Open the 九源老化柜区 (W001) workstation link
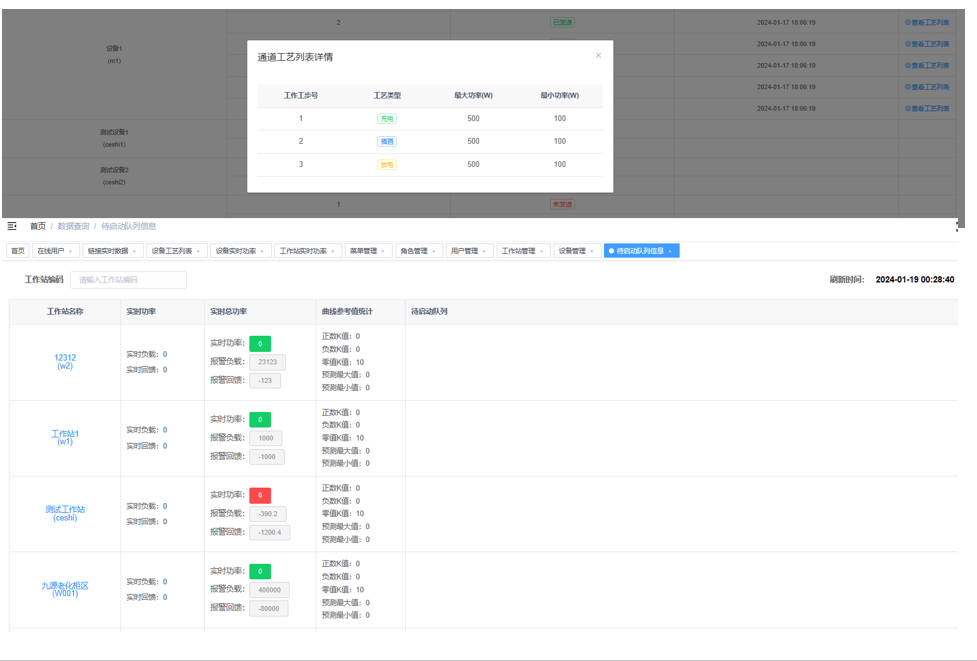This screenshot has width=977, height=661. (65, 589)
